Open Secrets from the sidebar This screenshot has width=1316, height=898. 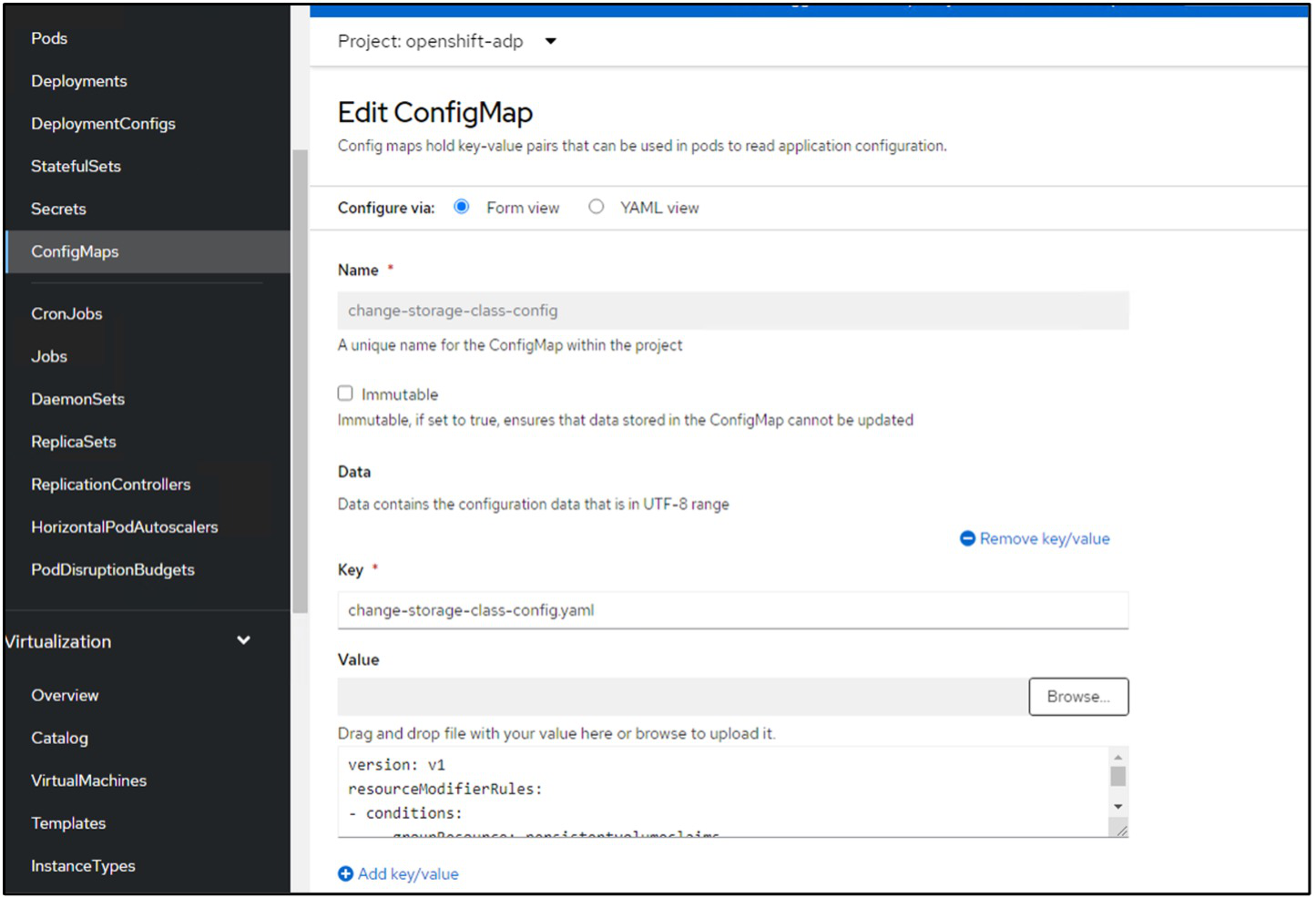coord(58,209)
